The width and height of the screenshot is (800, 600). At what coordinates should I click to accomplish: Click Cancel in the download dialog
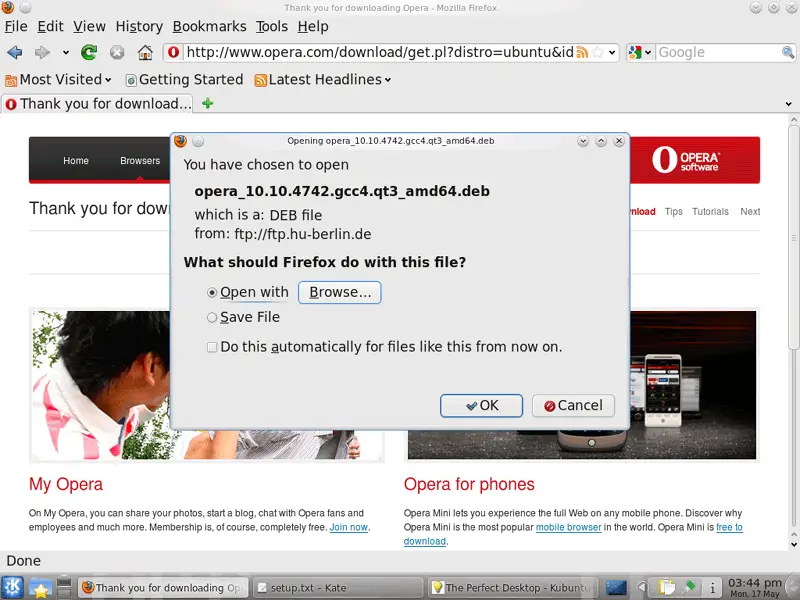point(573,405)
